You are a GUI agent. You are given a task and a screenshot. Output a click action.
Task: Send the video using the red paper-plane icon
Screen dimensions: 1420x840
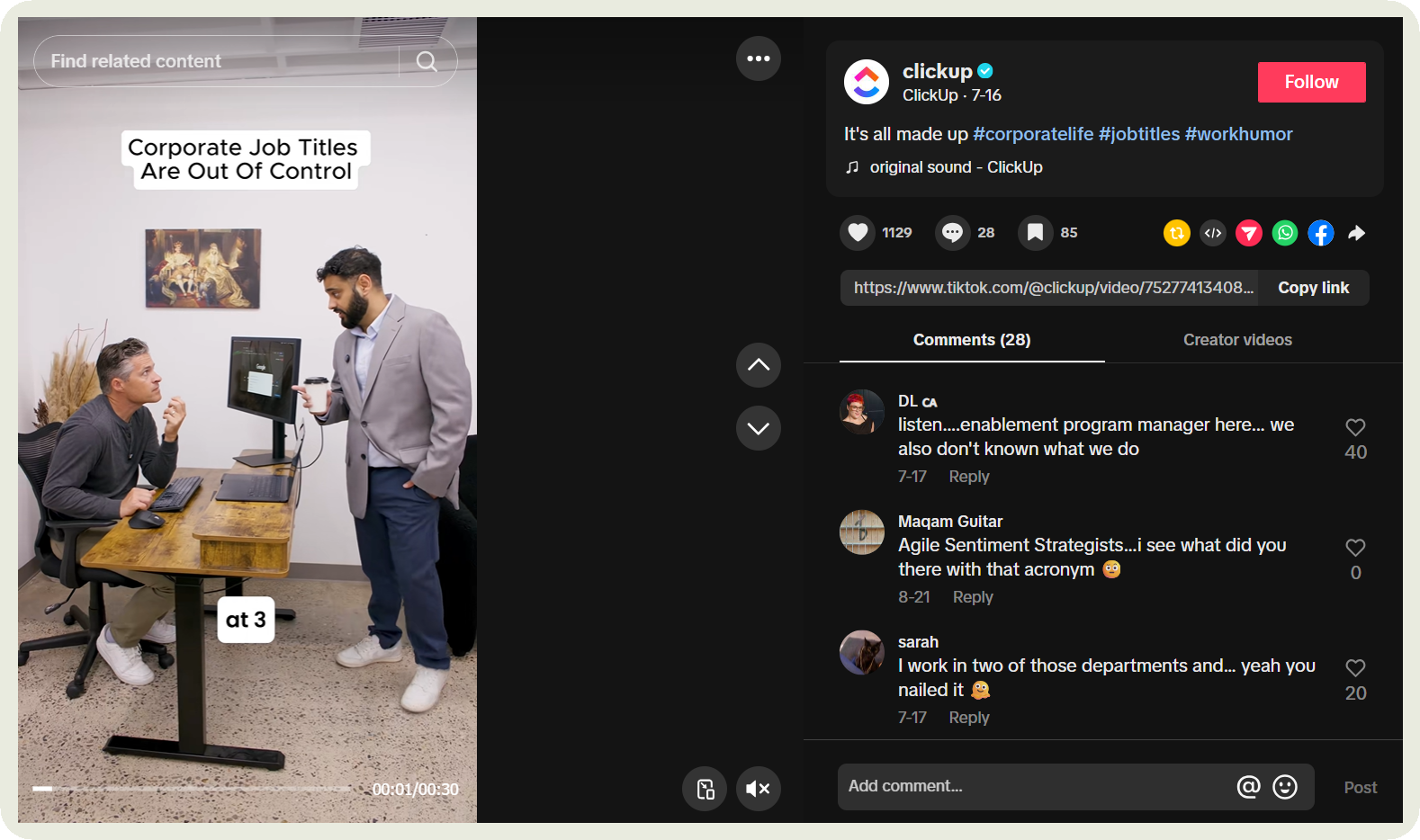click(1248, 233)
